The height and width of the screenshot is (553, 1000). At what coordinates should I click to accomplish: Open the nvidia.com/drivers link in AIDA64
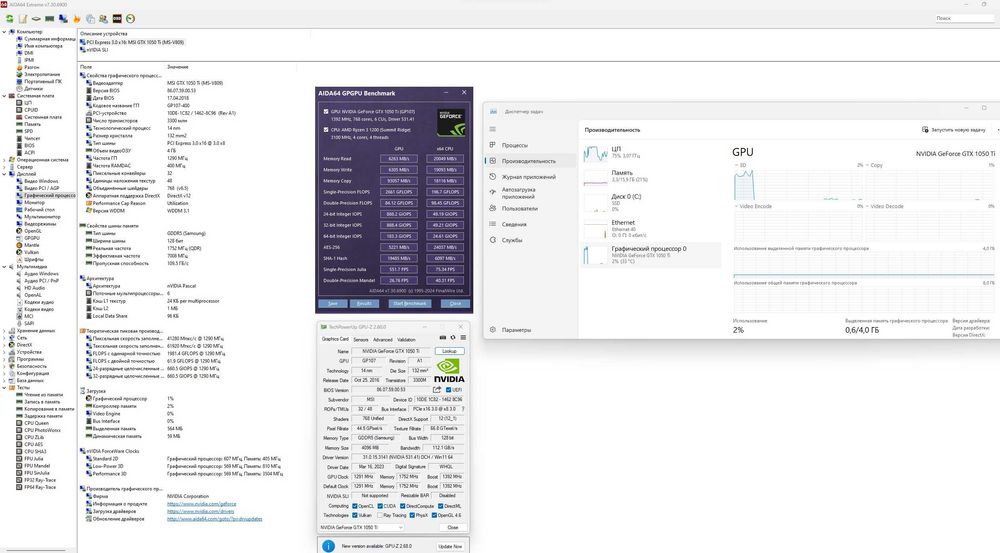coord(200,512)
